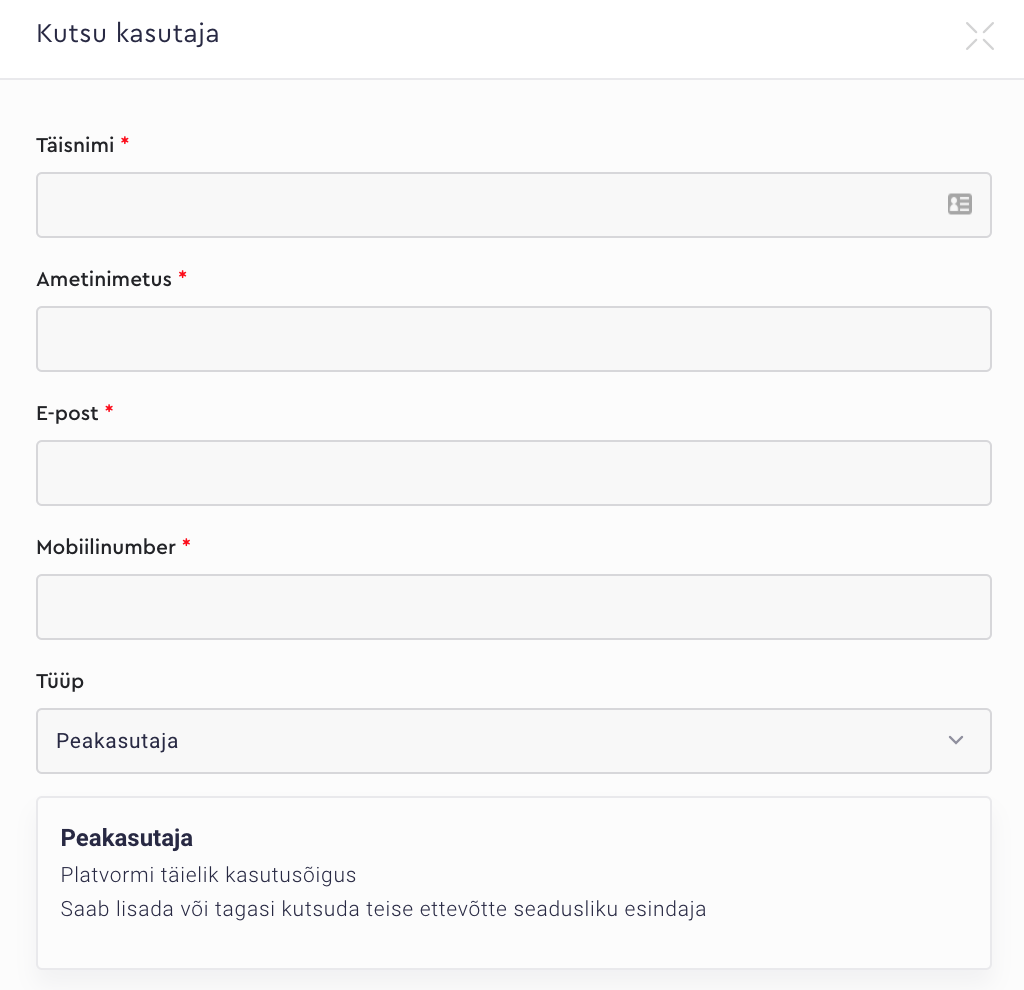This screenshot has height=990, width=1024.
Task: Click the Täisnimi field label
Action: pos(75,145)
